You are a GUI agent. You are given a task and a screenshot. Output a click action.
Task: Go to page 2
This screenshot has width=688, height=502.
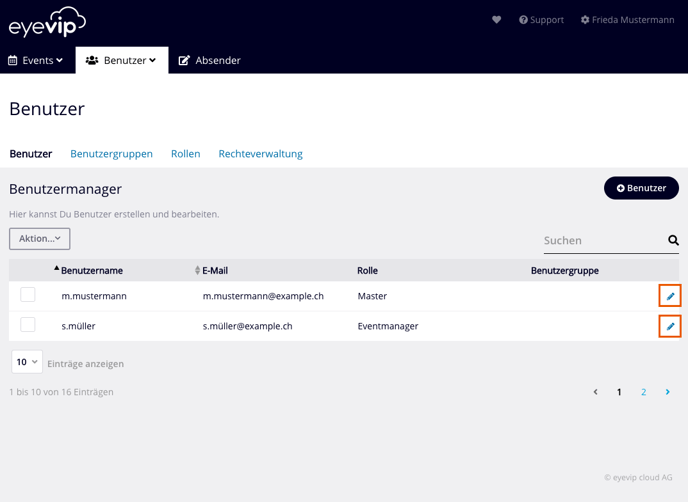pyautogui.click(x=643, y=392)
